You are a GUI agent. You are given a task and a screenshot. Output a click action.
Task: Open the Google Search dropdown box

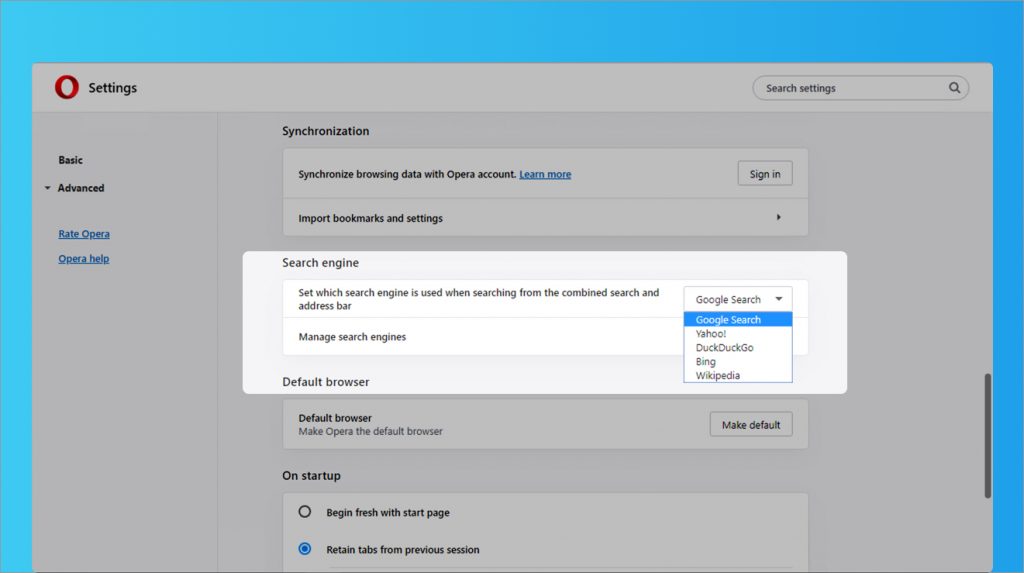coord(737,299)
